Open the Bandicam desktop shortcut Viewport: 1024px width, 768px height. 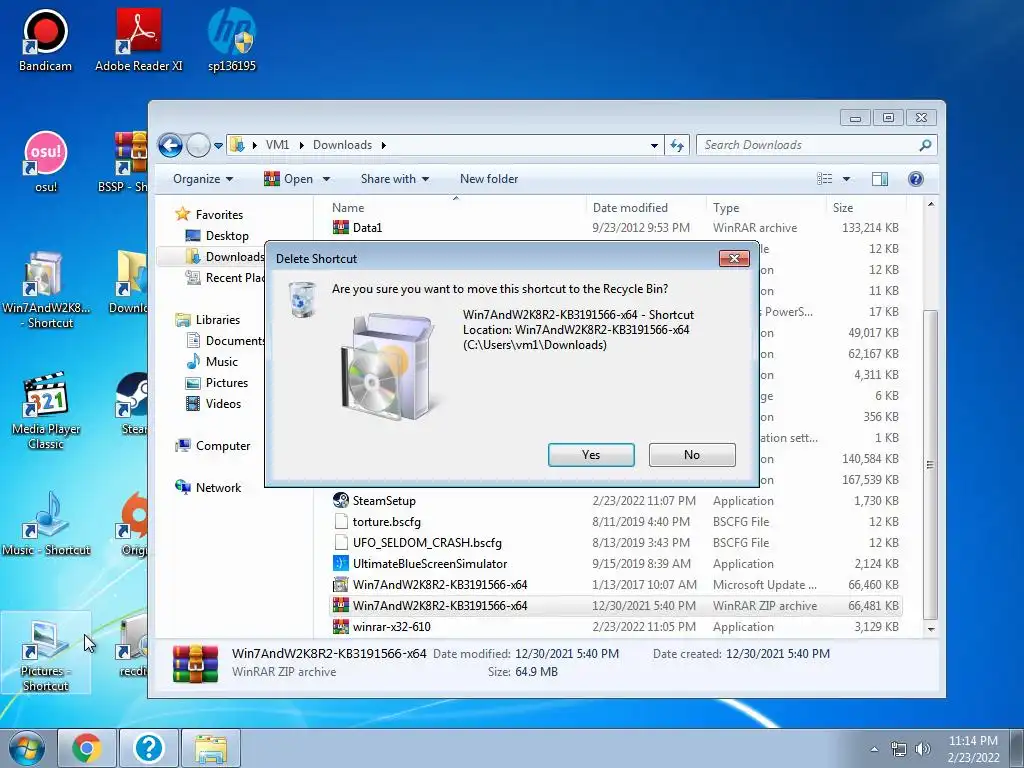pyautogui.click(x=45, y=40)
